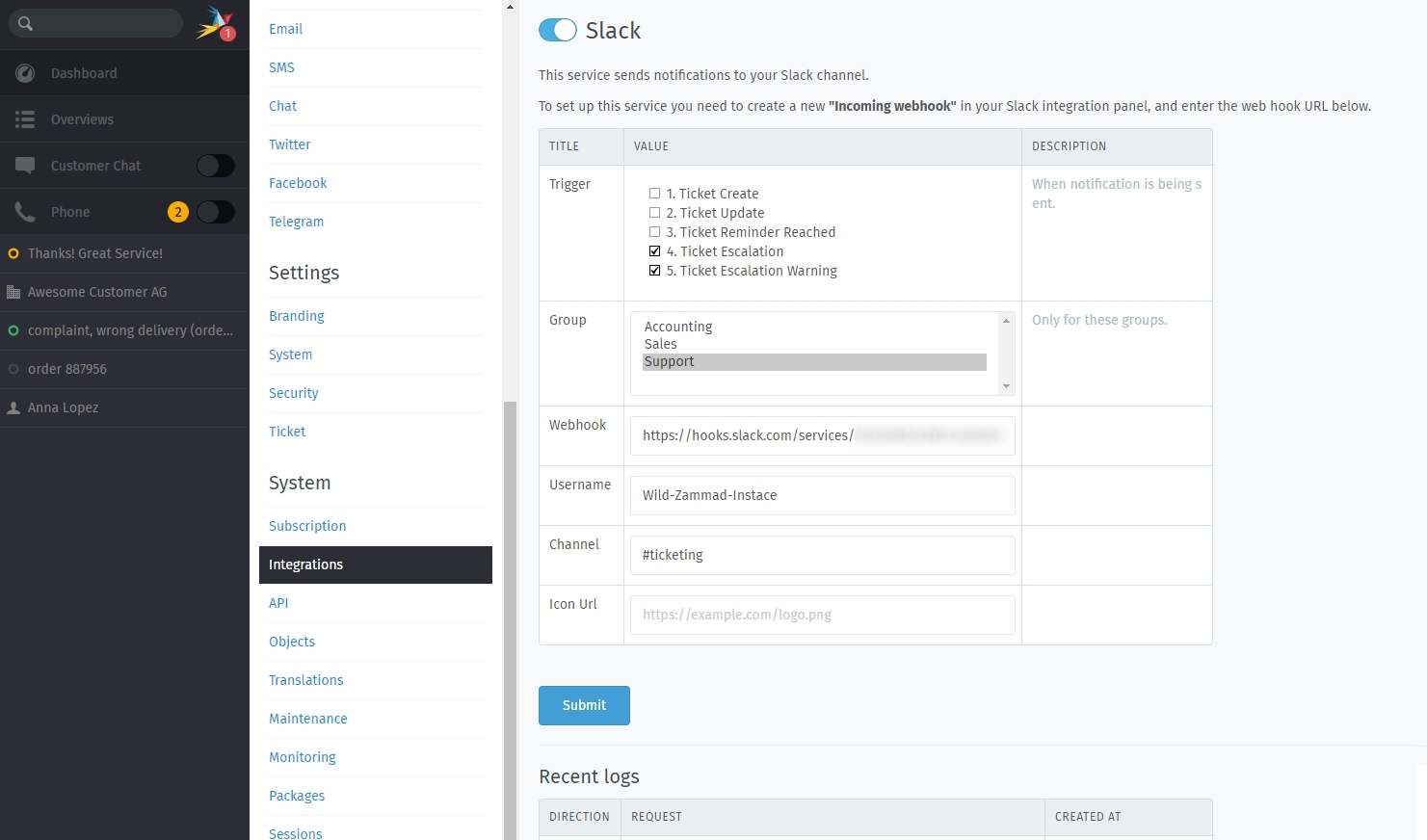The height and width of the screenshot is (840, 1427).
Task: Open the Integrations menu item
Action: point(376,564)
